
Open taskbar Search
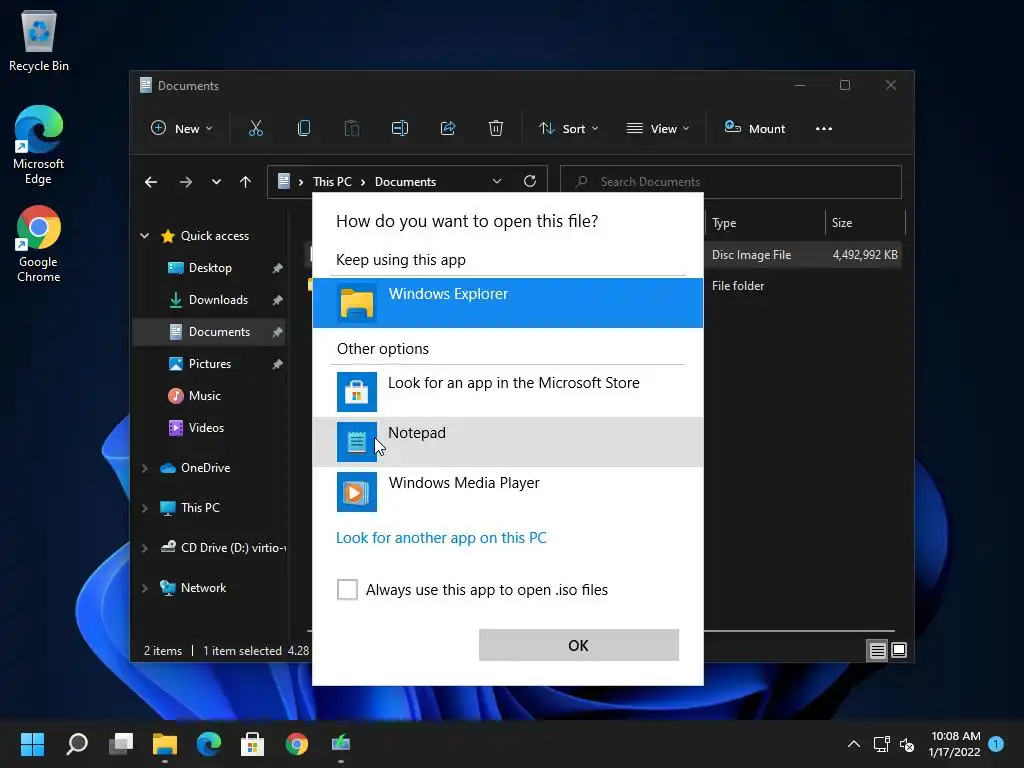[77, 744]
